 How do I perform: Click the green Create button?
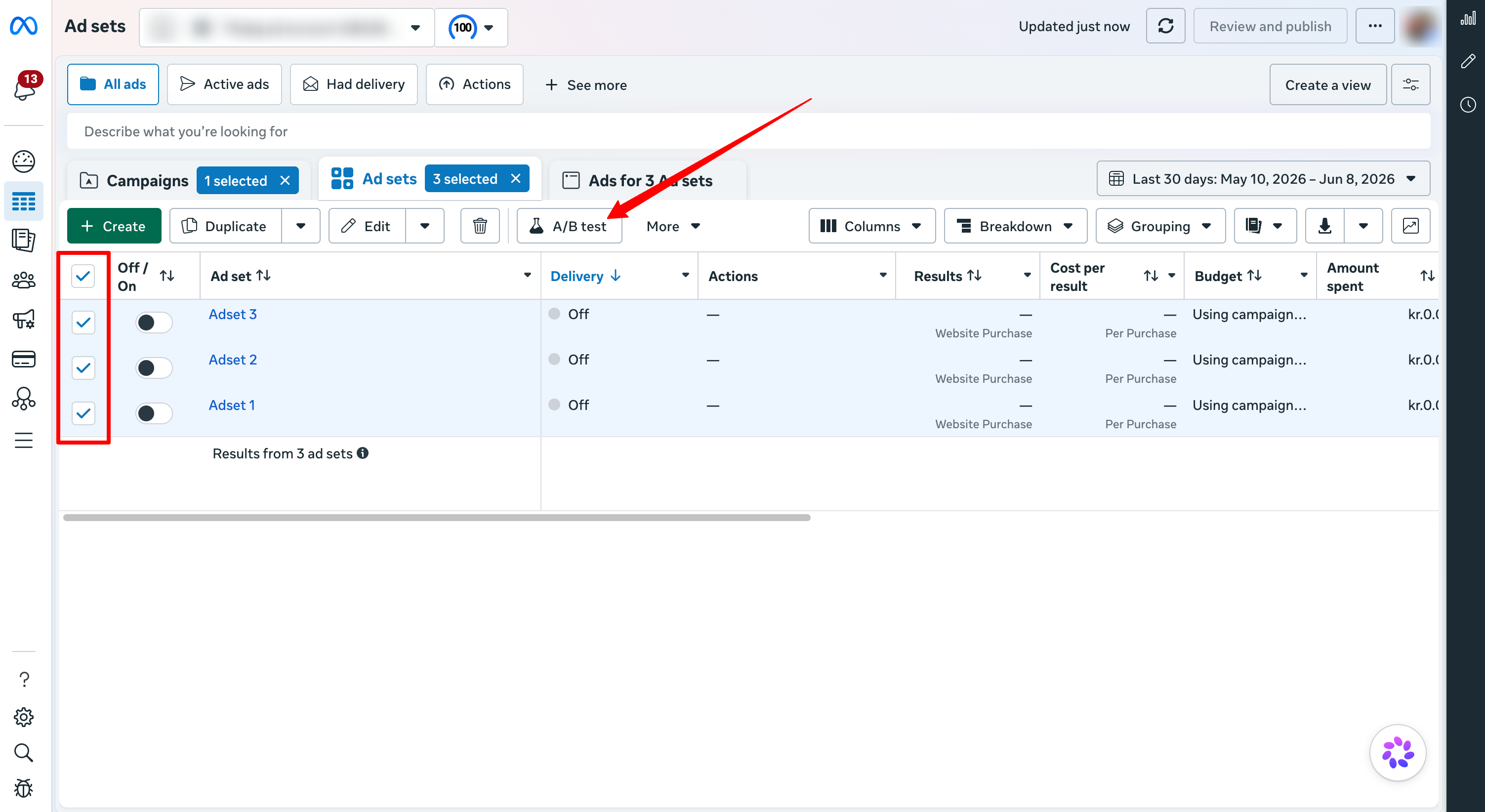[x=114, y=226]
